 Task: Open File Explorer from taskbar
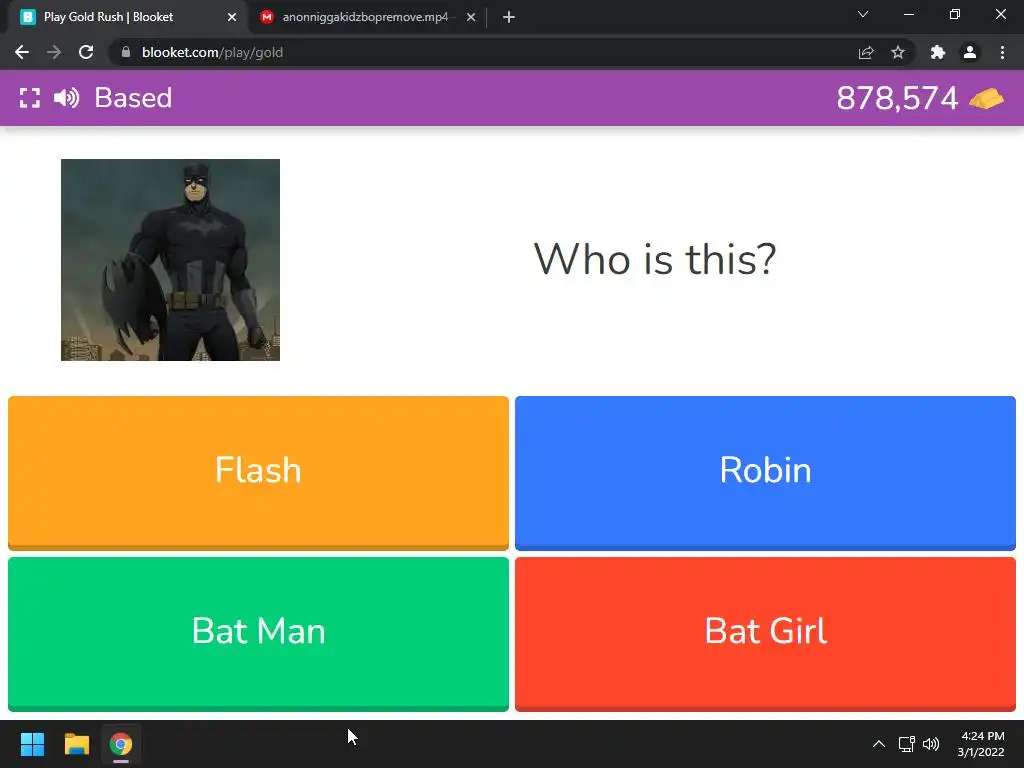(76, 744)
